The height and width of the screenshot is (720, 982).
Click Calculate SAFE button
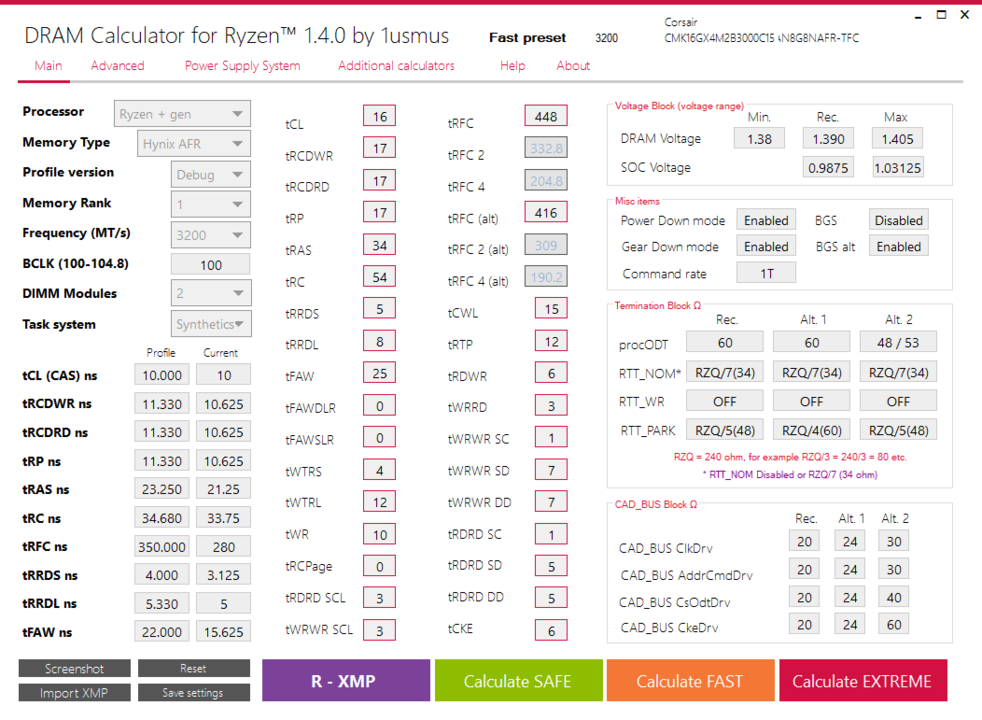coord(518,681)
